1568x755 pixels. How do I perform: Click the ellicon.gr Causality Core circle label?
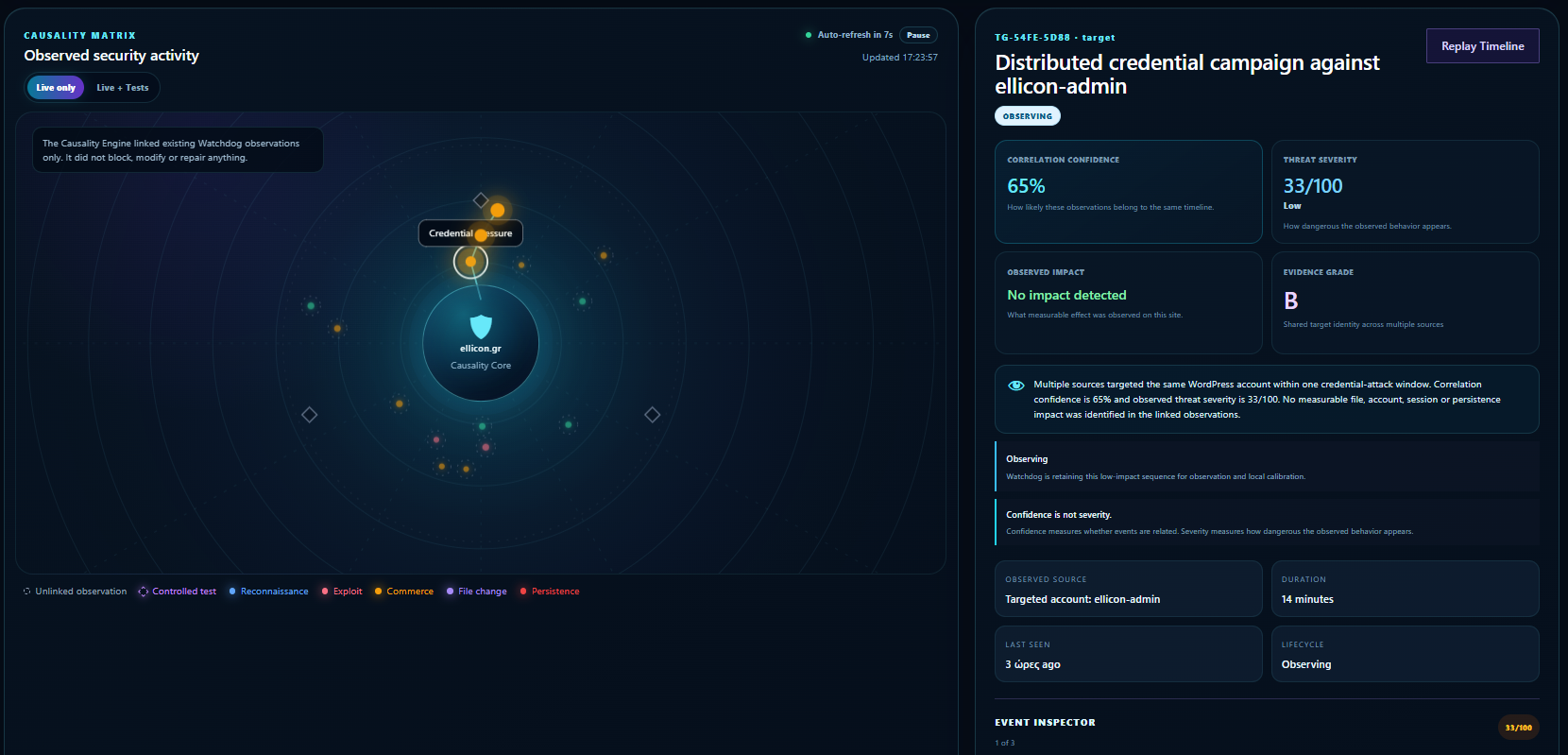(481, 349)
